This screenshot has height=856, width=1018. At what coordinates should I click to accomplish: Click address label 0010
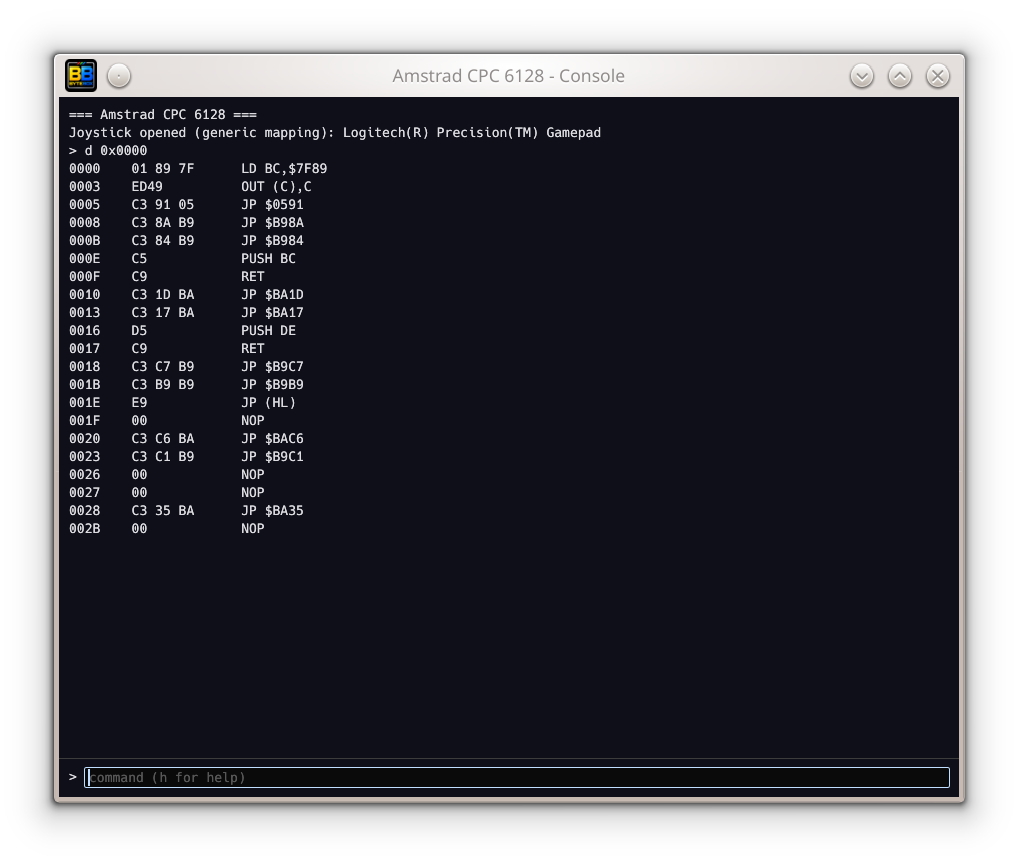(85, 295)
